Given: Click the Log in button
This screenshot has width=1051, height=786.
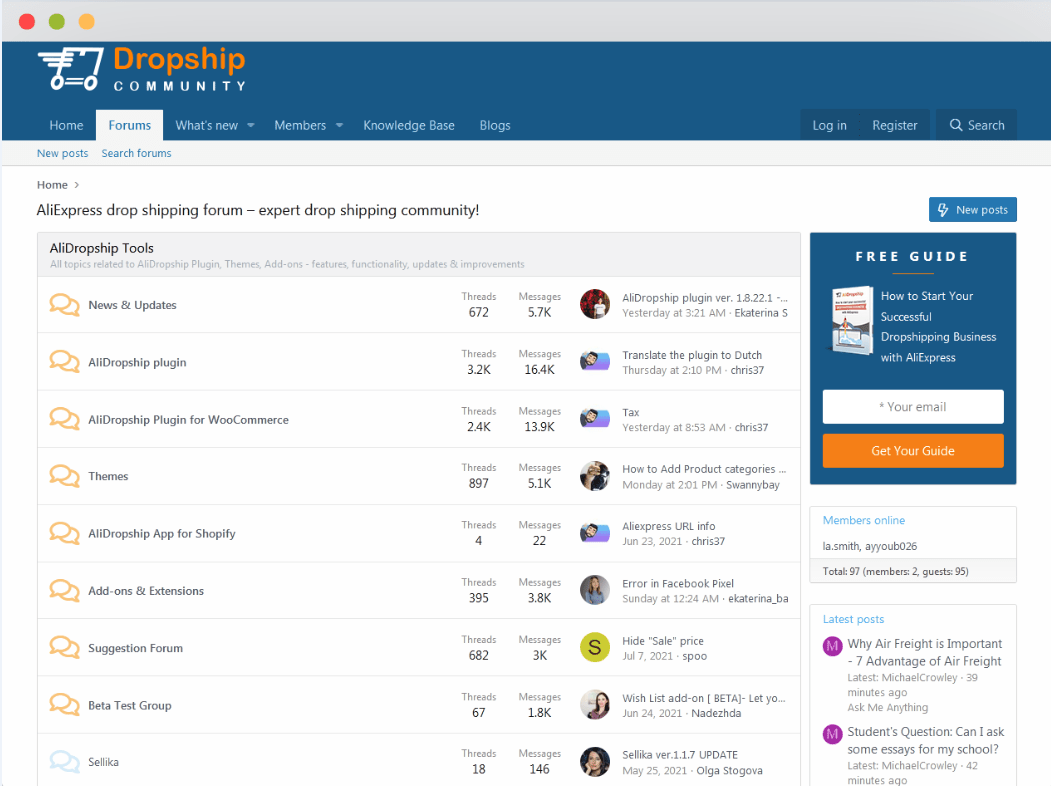Looking at the screenshot, I should [830, 125].
